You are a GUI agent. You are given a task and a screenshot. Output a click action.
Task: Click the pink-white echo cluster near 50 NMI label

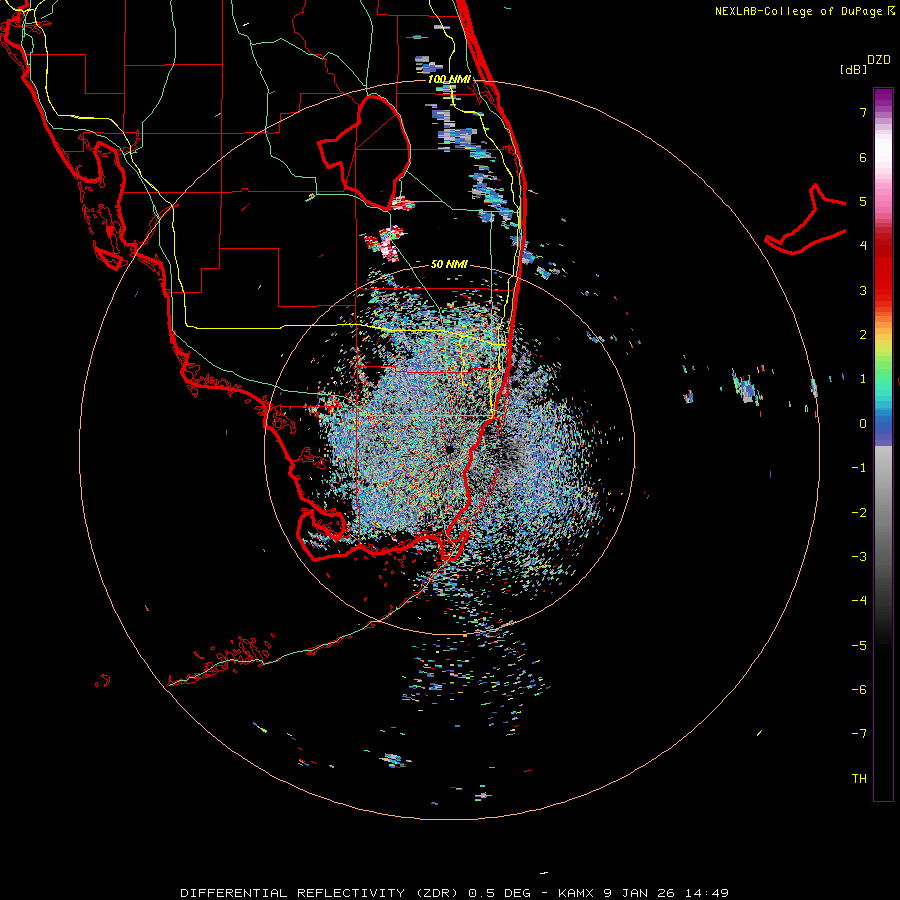pos(385,242)
